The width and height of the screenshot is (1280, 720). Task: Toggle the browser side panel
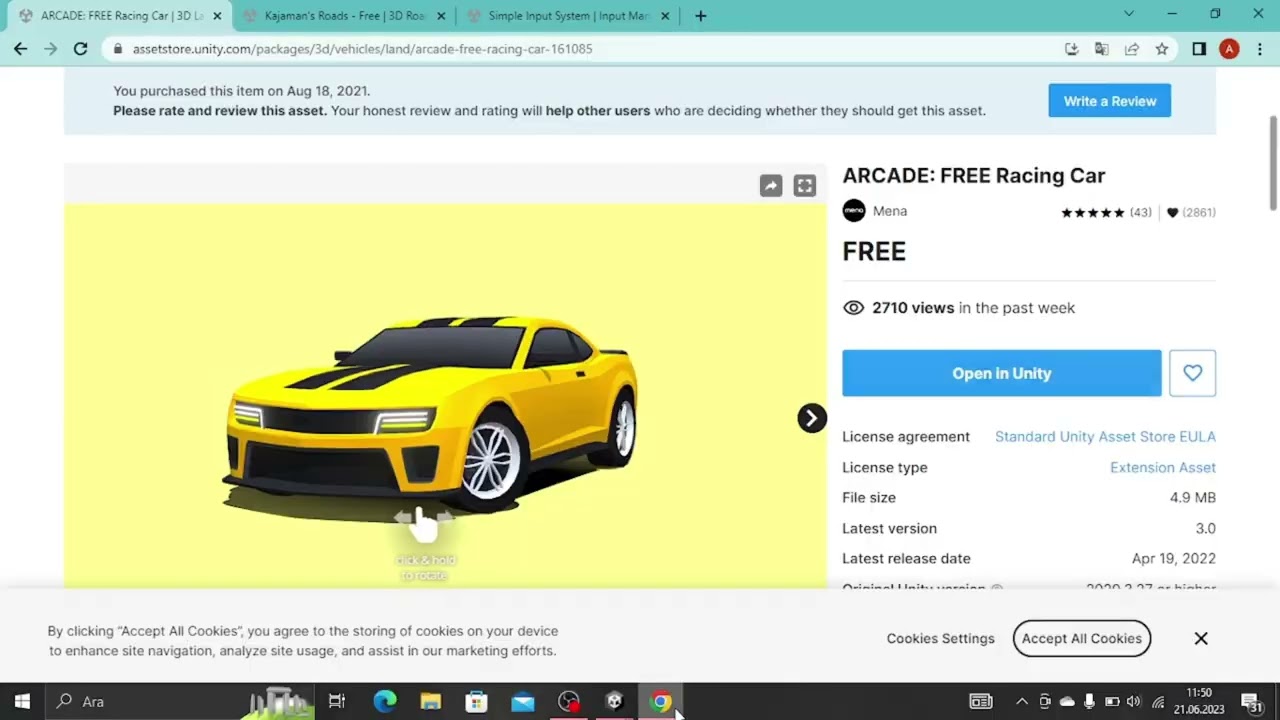coord(1199,48)
